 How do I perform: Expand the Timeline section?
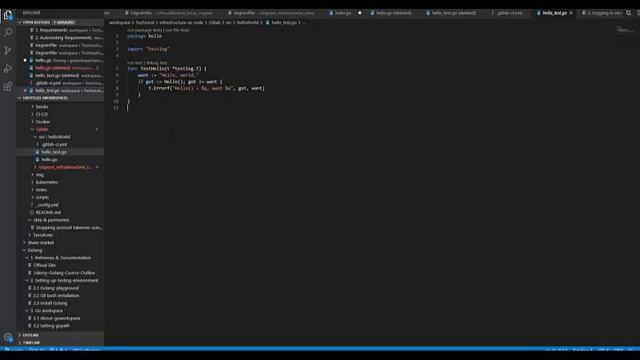(60, 342)
